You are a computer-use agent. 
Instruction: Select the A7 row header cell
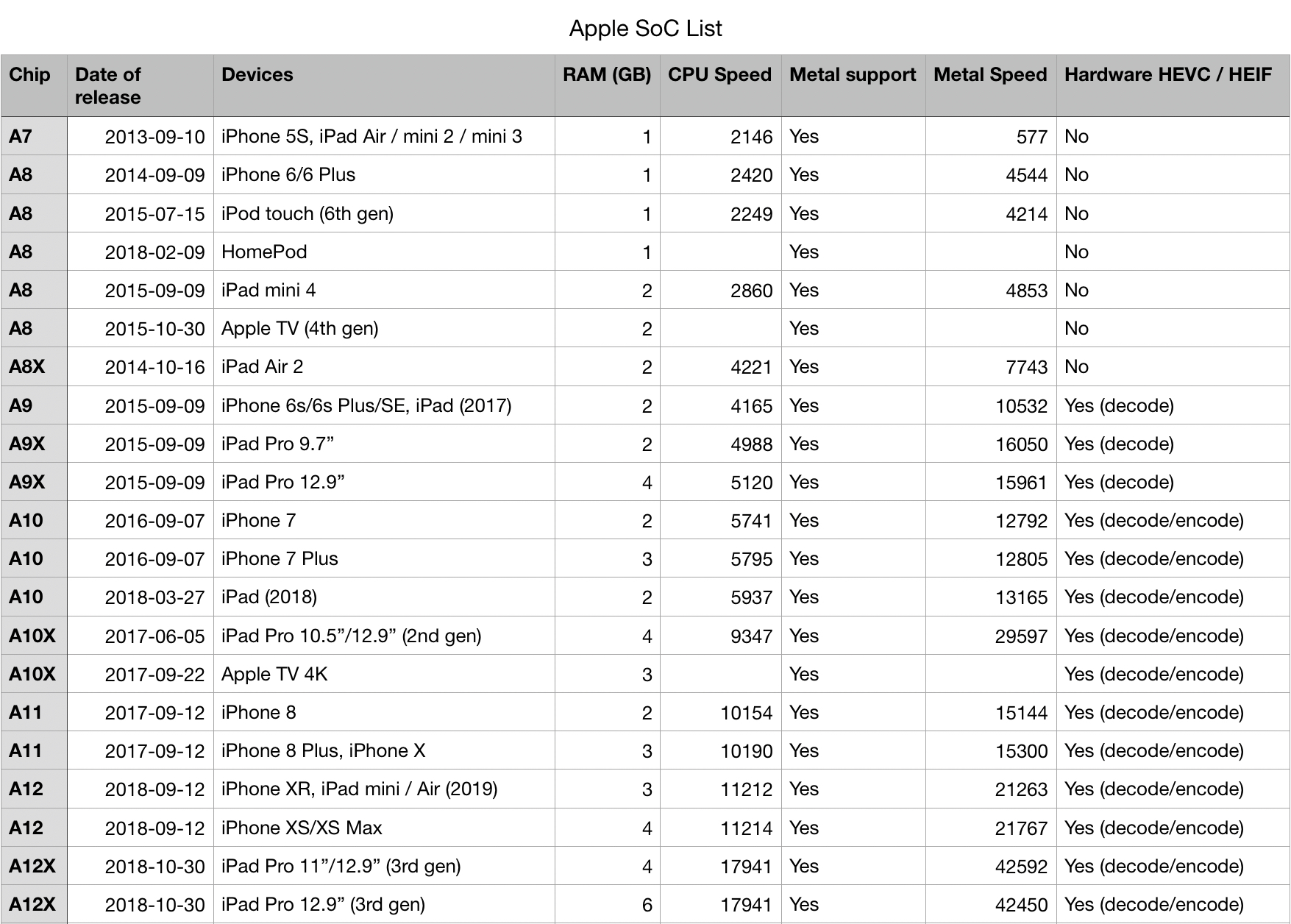[x=34, y=136]
